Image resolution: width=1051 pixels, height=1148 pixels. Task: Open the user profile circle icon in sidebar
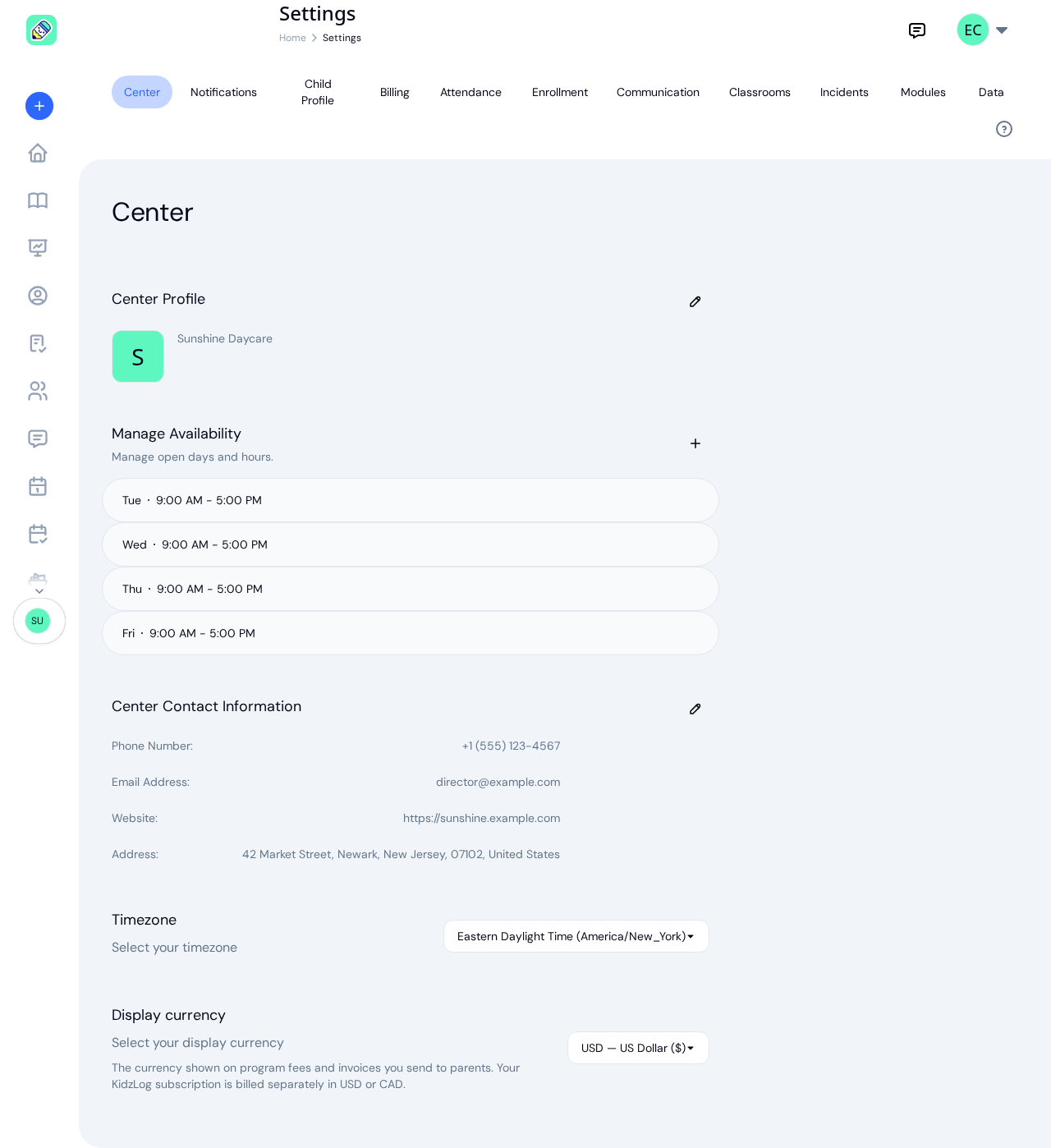point(38,296)
